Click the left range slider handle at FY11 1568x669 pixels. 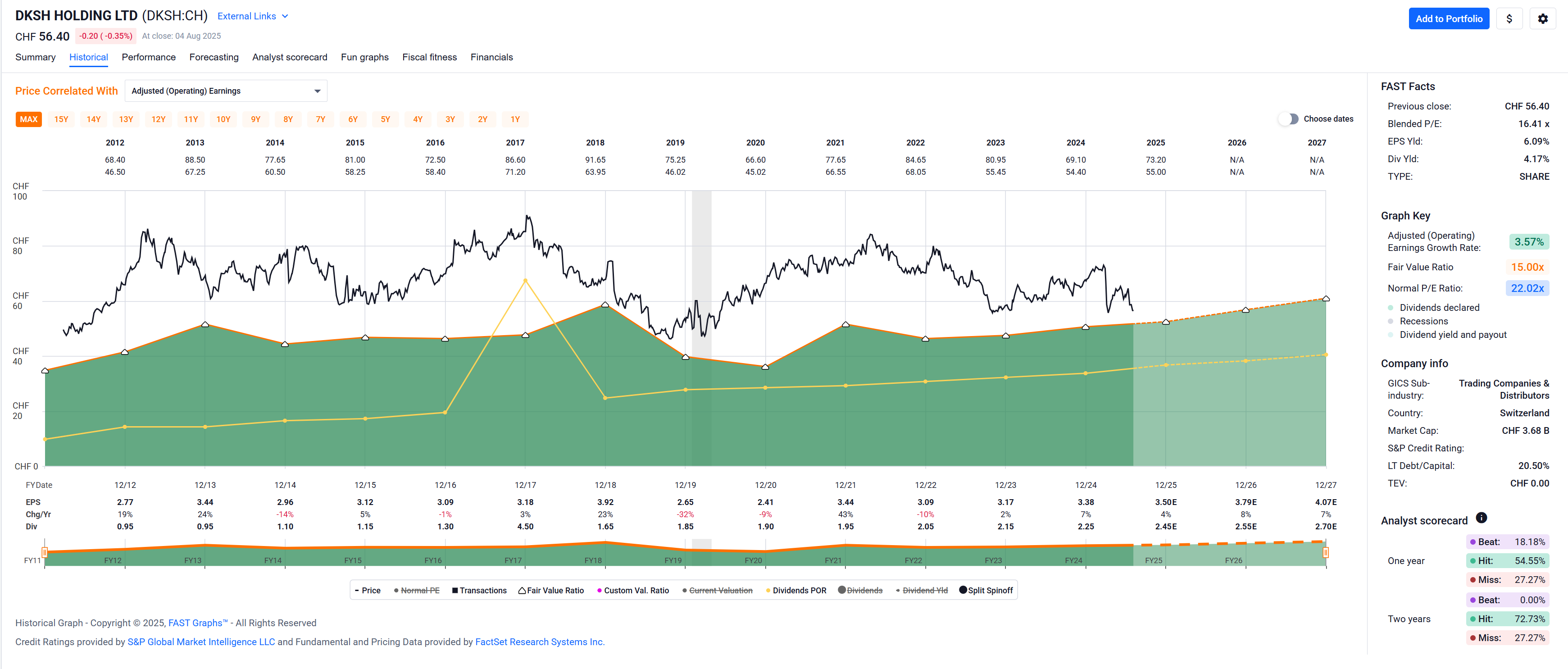pos(45,552)
